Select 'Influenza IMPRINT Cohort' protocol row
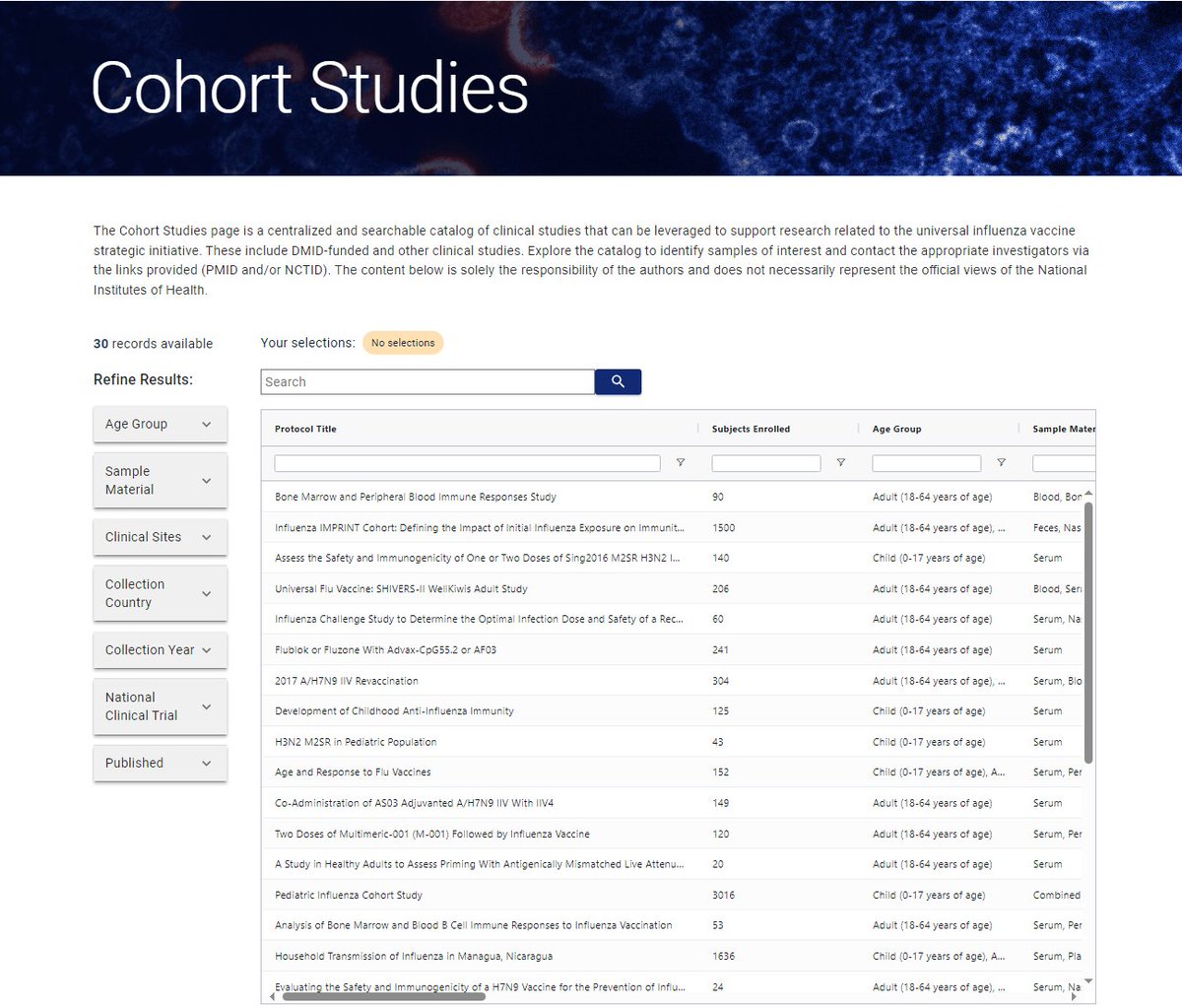The height and width of the screenshot is (1008, 1182). pos(672,527)
